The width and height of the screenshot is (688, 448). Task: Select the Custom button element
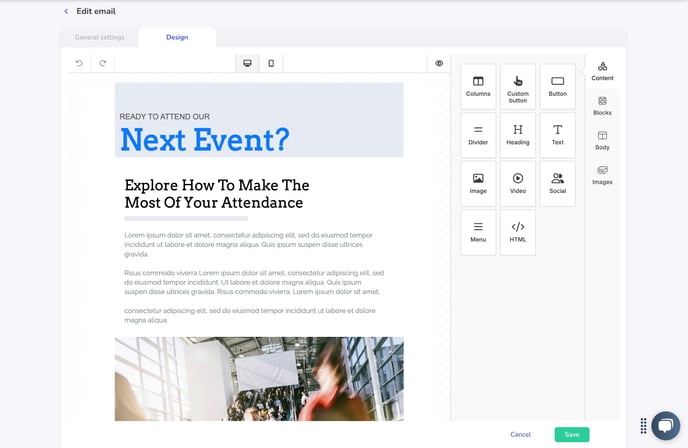[517, 86]
